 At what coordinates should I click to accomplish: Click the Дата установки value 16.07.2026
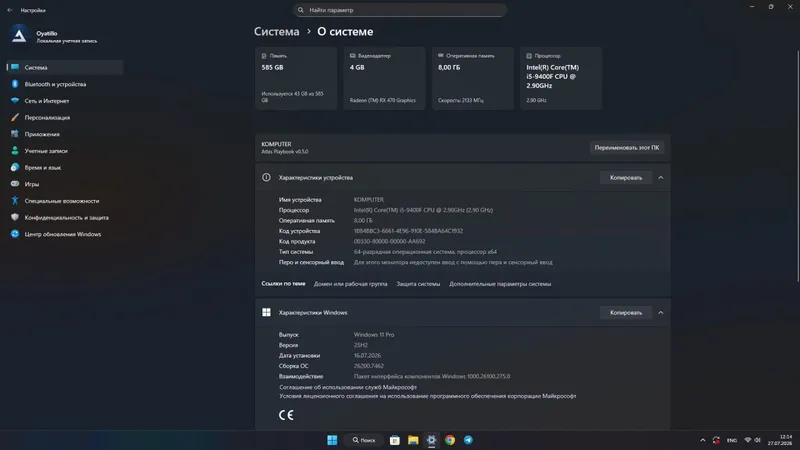(367, 356)
